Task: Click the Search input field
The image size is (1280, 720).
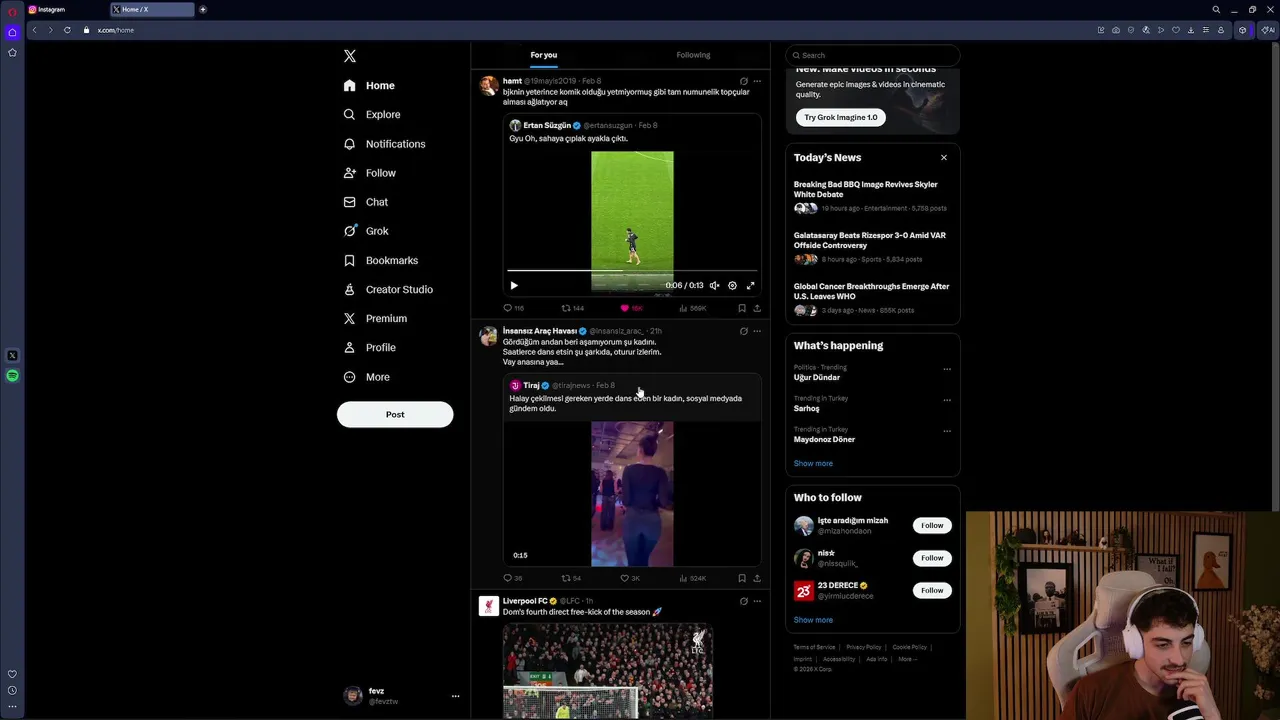Action: [x=873, y=55]
